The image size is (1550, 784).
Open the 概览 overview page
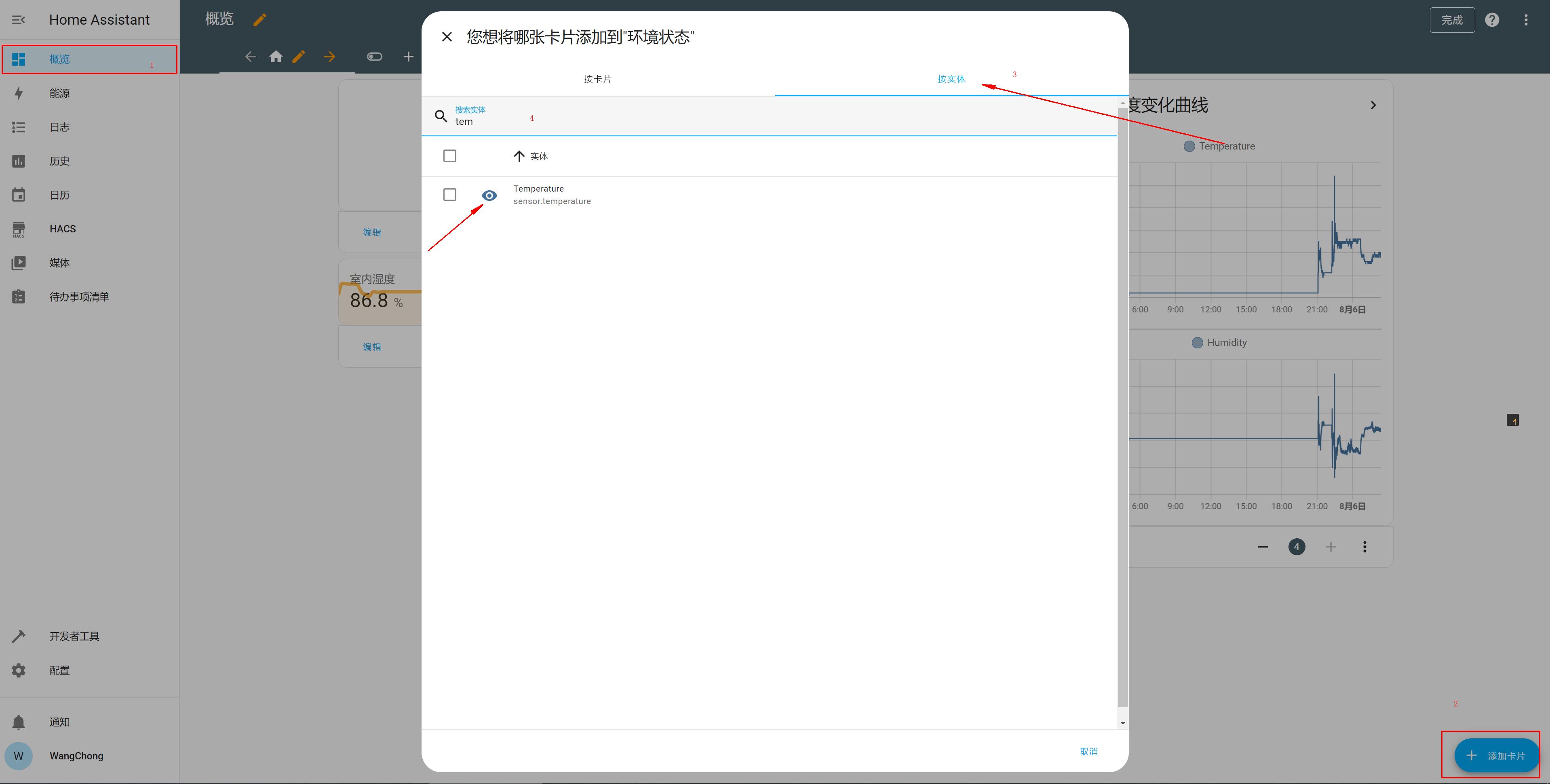click(90, 59)
